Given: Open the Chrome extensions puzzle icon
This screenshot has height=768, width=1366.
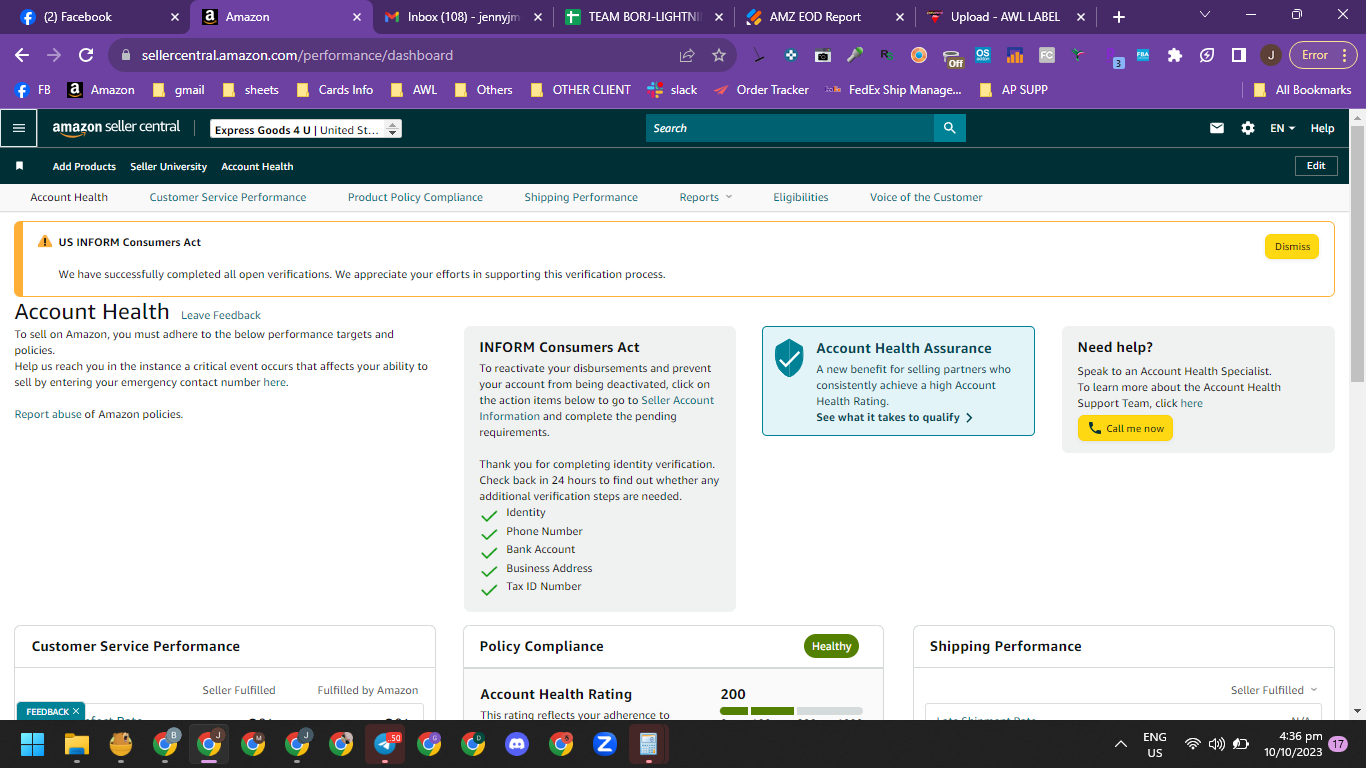Looking at the screenshot, I should tap(1175, 55).
